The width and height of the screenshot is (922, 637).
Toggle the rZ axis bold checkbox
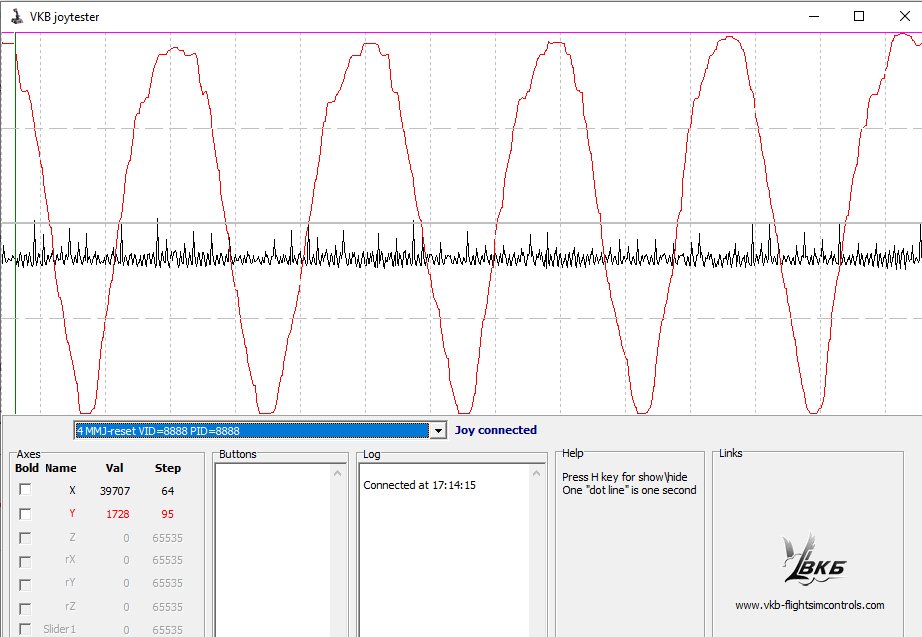pyautogui.click(x=25, y=608)
